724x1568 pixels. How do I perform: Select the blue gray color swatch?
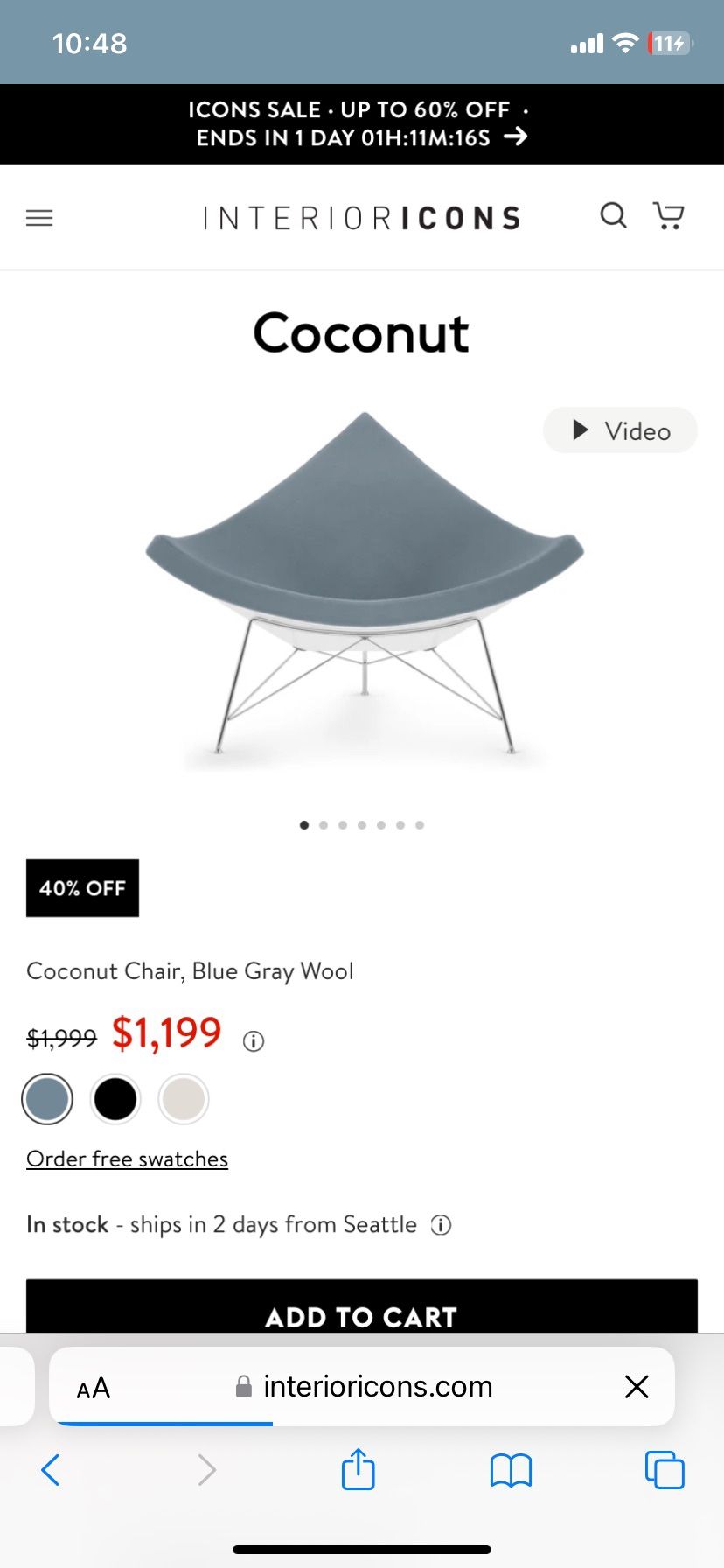click(47, 1099)
